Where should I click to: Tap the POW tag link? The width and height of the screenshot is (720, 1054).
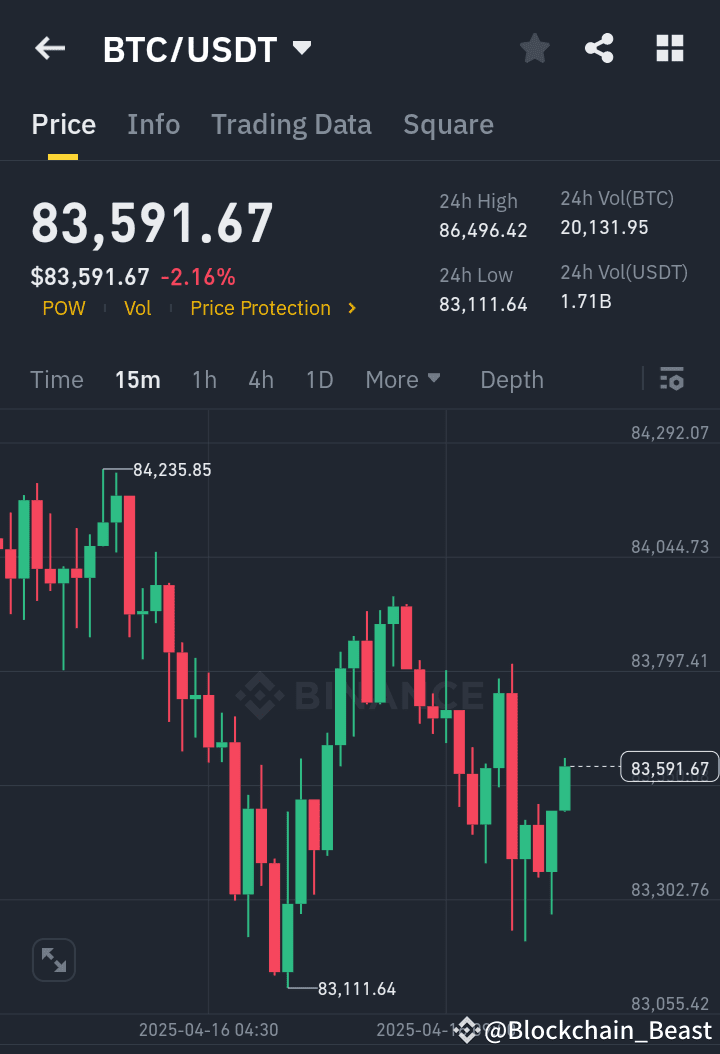pyautogui.click(x=63, y=308)
